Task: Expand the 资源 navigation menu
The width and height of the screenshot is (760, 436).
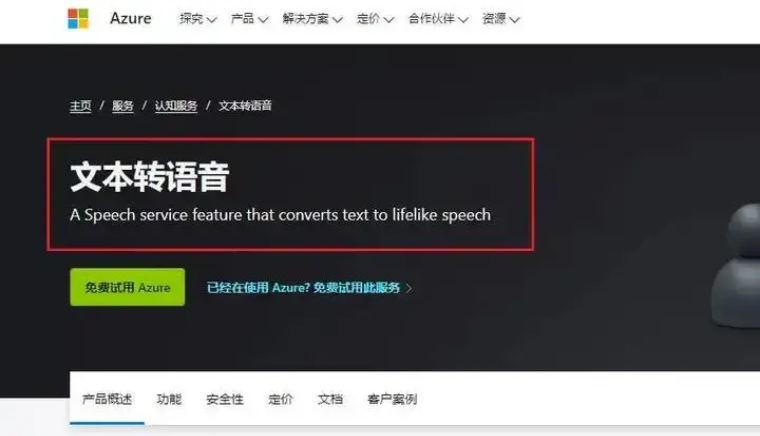Action: [x=501, y=19]
